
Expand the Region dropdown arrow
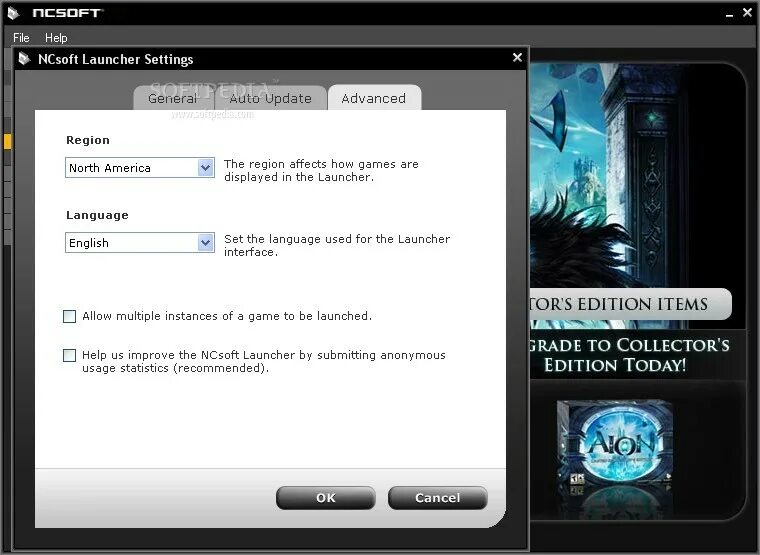pyautogui.click(x=206, y=168)
